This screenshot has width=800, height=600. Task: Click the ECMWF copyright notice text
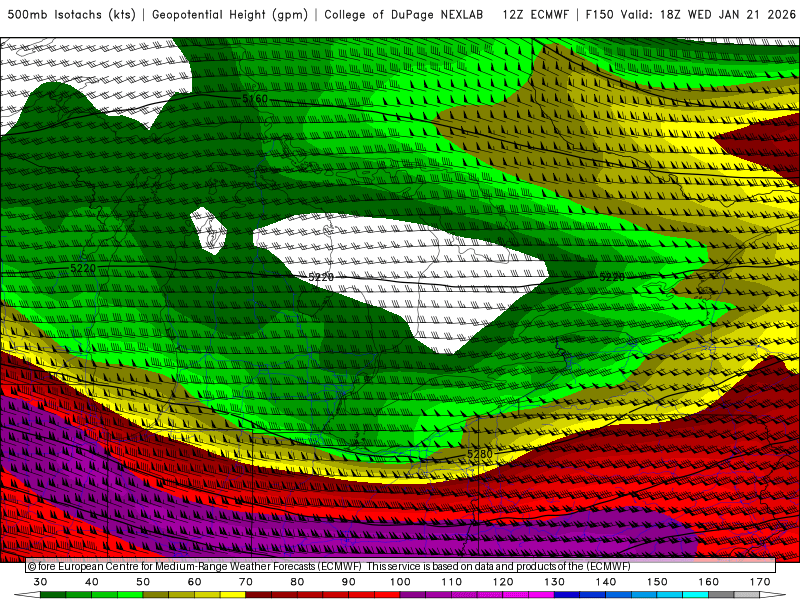[x=329, y=566]
